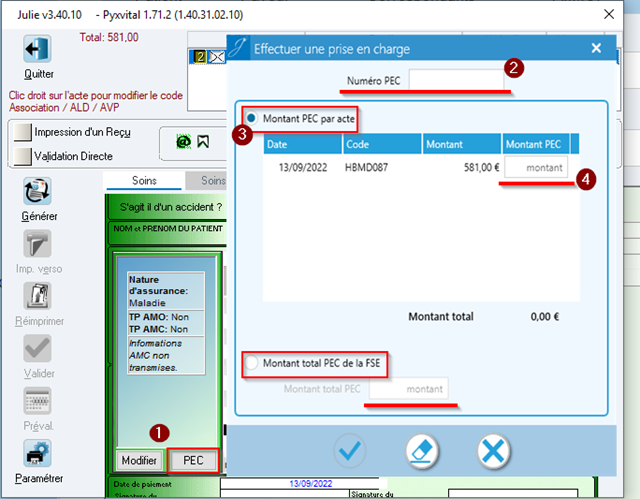This screenshot has height=499, width=640.
Task: Click the TP AMC: Non line
Action: (158, 329)
